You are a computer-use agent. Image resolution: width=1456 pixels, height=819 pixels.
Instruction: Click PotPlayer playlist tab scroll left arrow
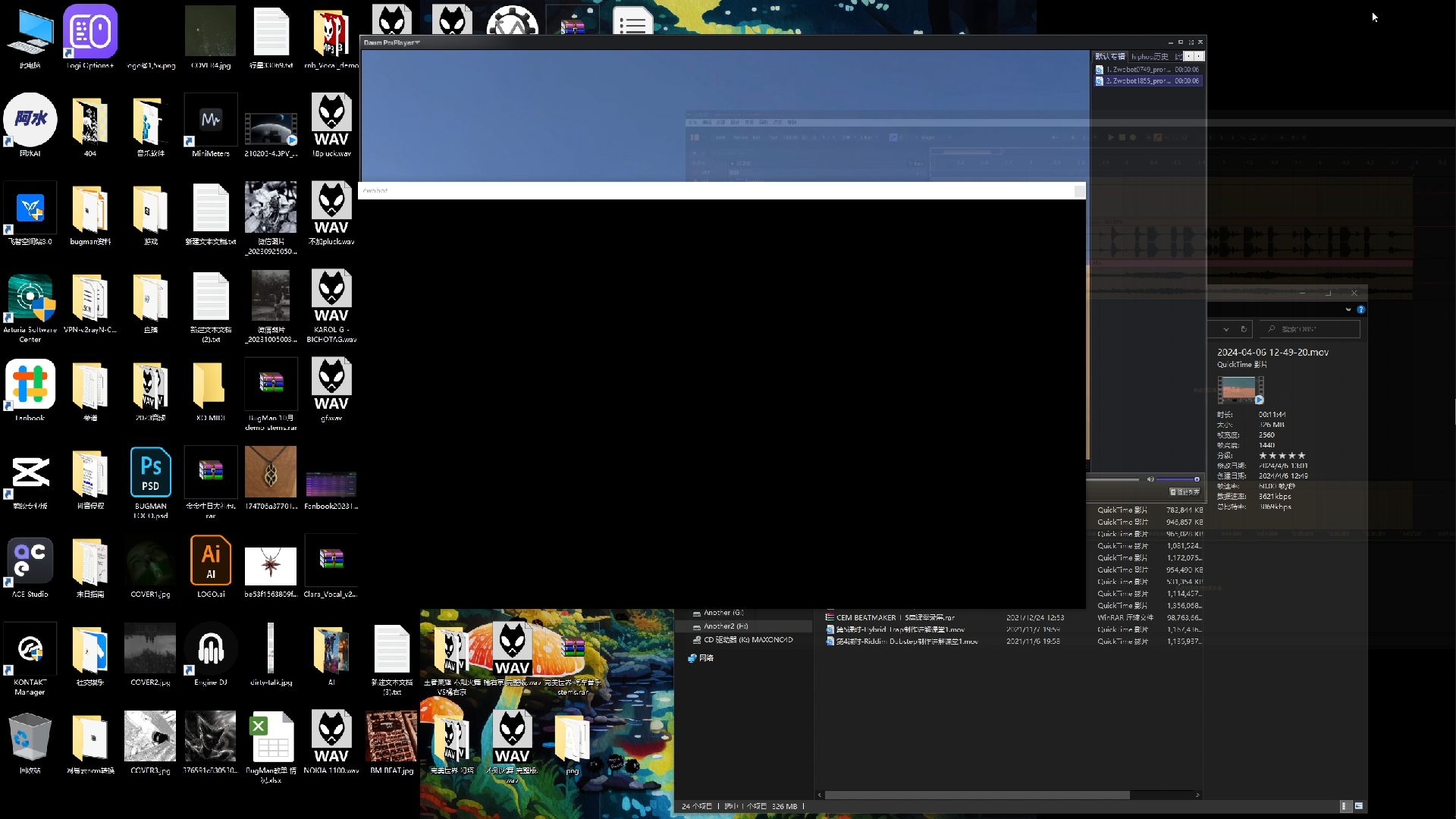[1189, 56]
